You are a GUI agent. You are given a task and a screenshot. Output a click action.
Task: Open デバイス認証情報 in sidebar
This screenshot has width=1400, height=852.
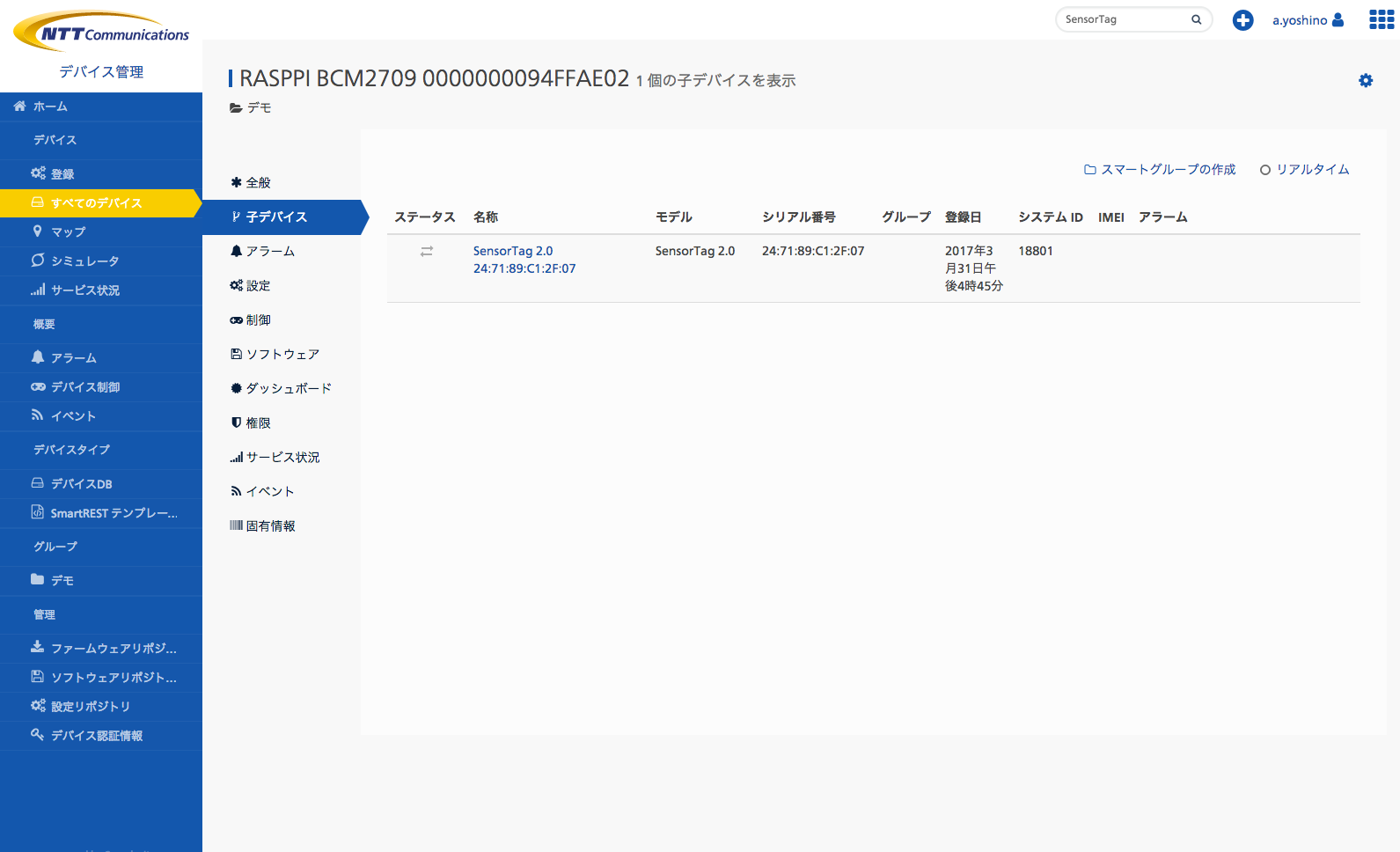pyautogui.click(x=101, y=736)
